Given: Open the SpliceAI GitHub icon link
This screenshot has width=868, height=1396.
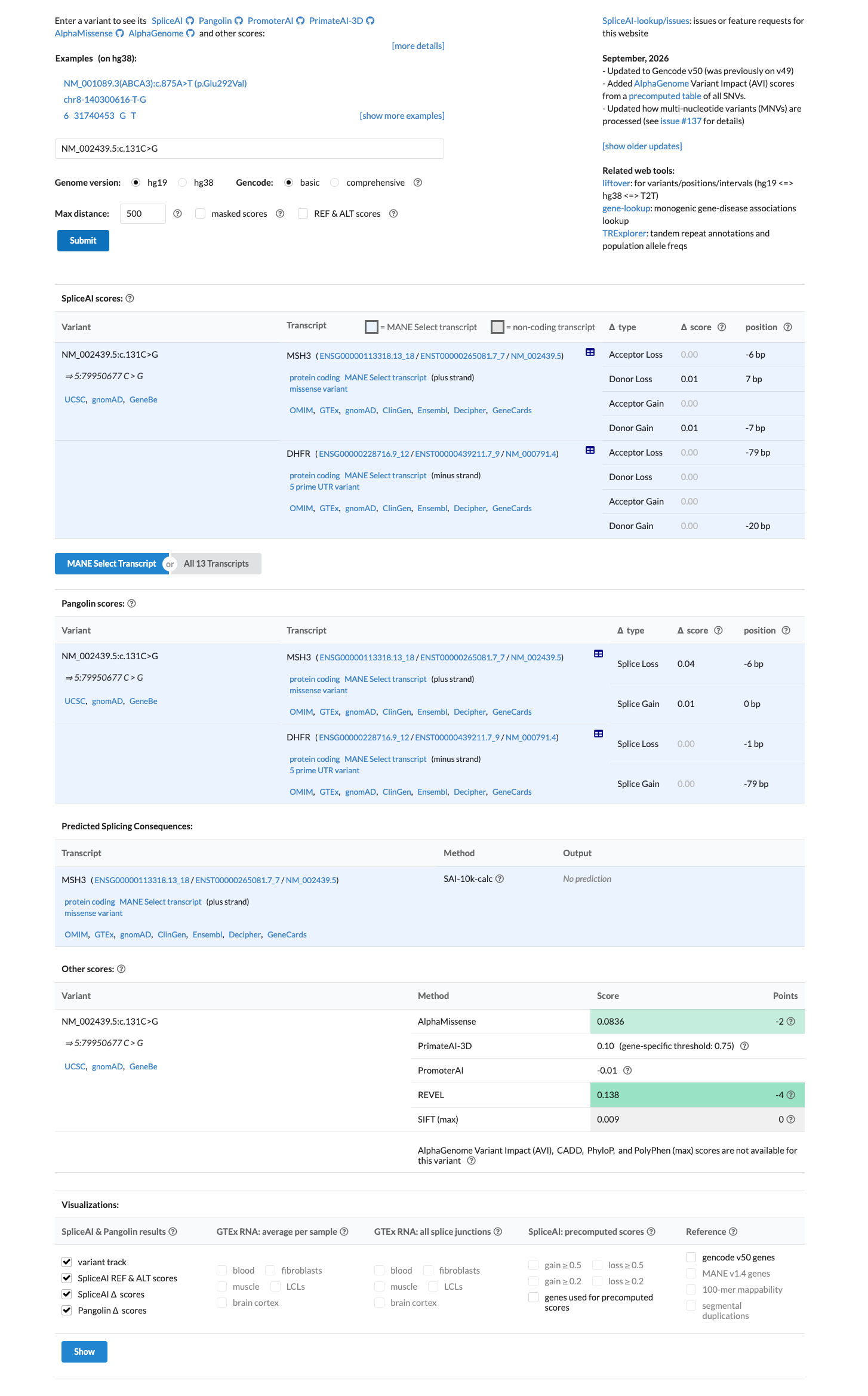Looking at the screenshot, I should pyautogui.click(x=190, y=21).
